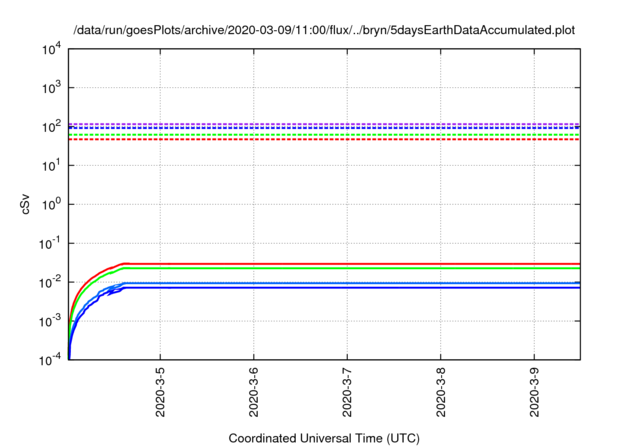Image resolution: width=640 pixels, height=448 pixels.
Task: Click the green dashed limit line
Action: (324, 135)
